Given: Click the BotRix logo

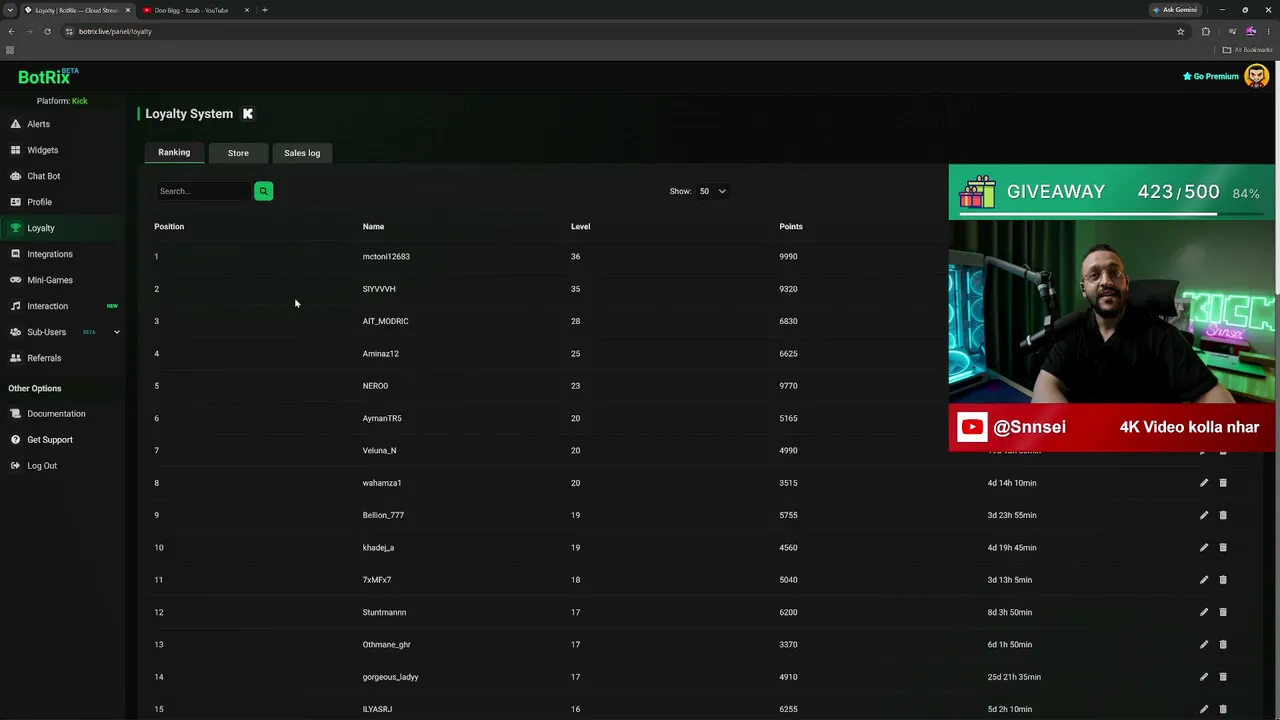Looking at the screenshot, I should (47, 76).
